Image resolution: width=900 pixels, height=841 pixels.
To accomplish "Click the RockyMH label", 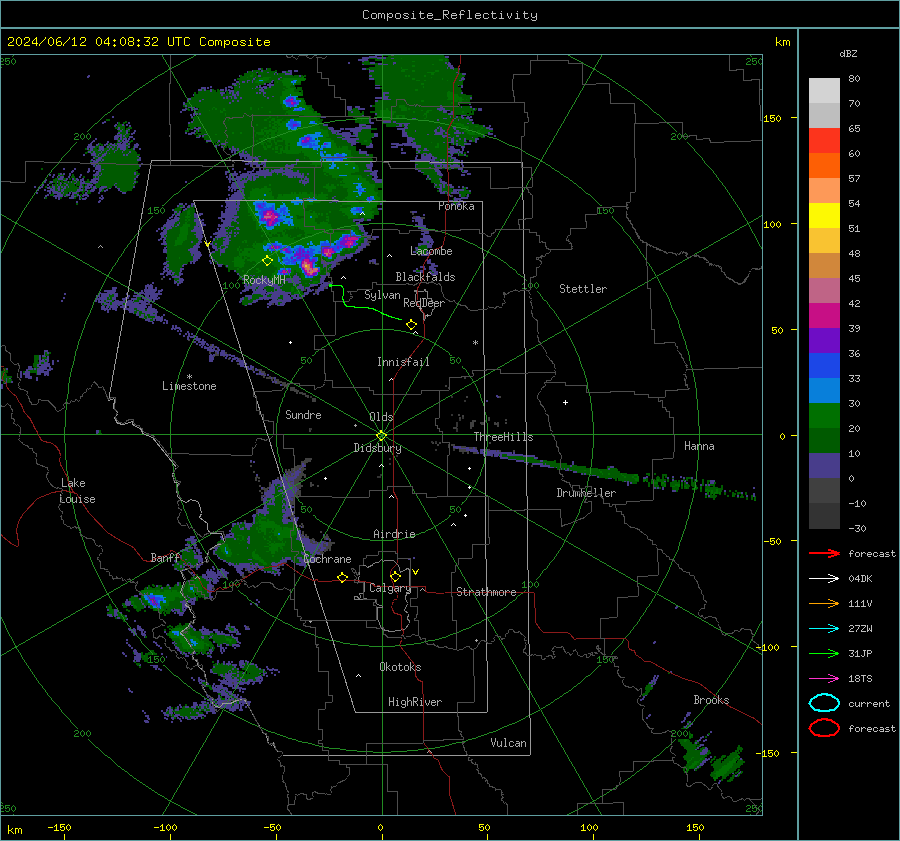I will coord(264,280).
